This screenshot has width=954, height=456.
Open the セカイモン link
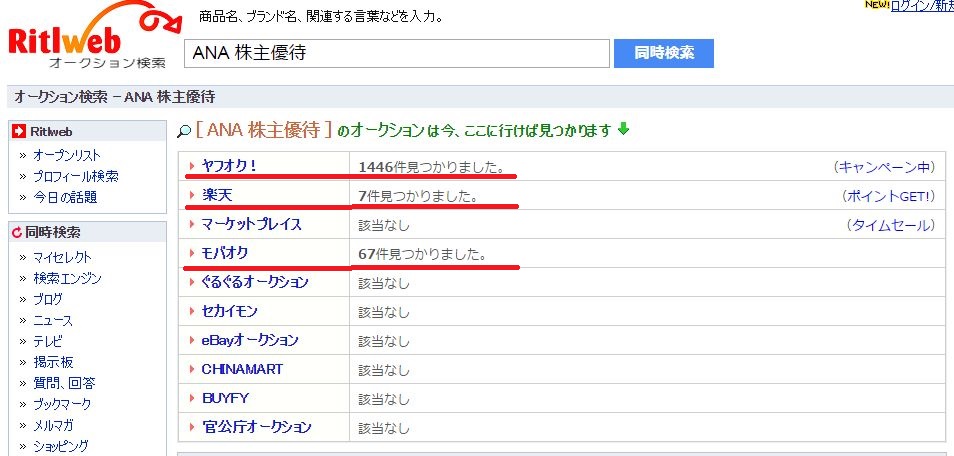(x=229, y=311)
